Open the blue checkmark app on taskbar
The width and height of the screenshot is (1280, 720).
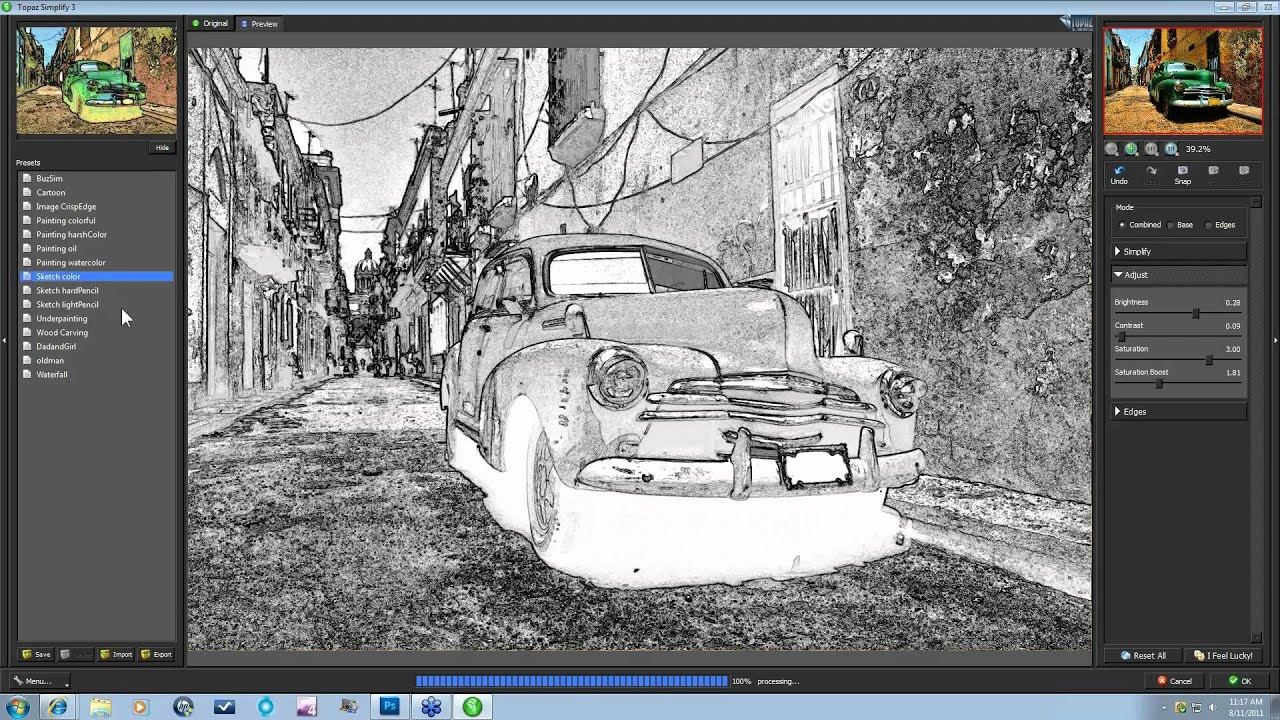click(x=224, y=707)
